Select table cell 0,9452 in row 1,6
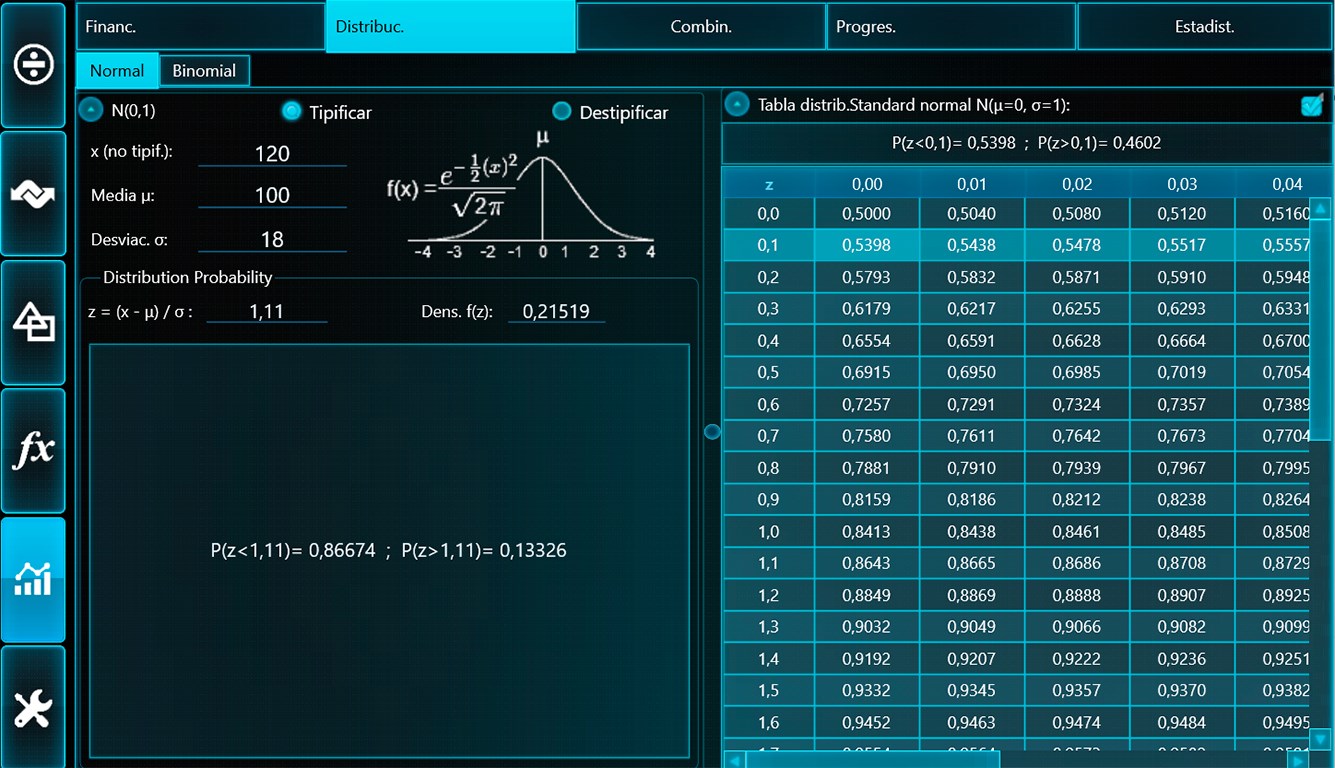Image resolution: width=1335 pixels, height=768 pixels. point(867,723)
